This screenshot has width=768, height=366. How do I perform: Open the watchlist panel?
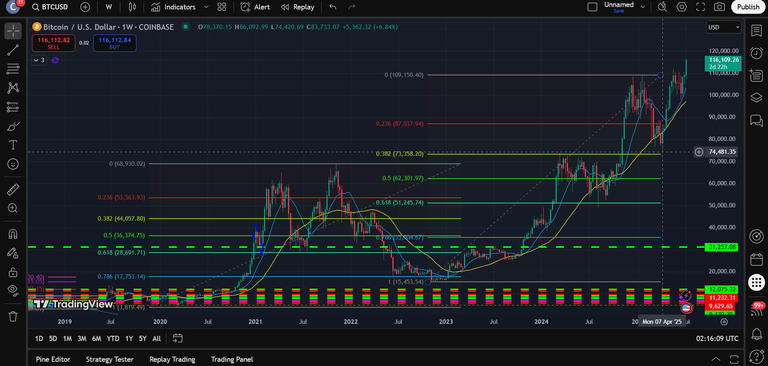(756, 30)
